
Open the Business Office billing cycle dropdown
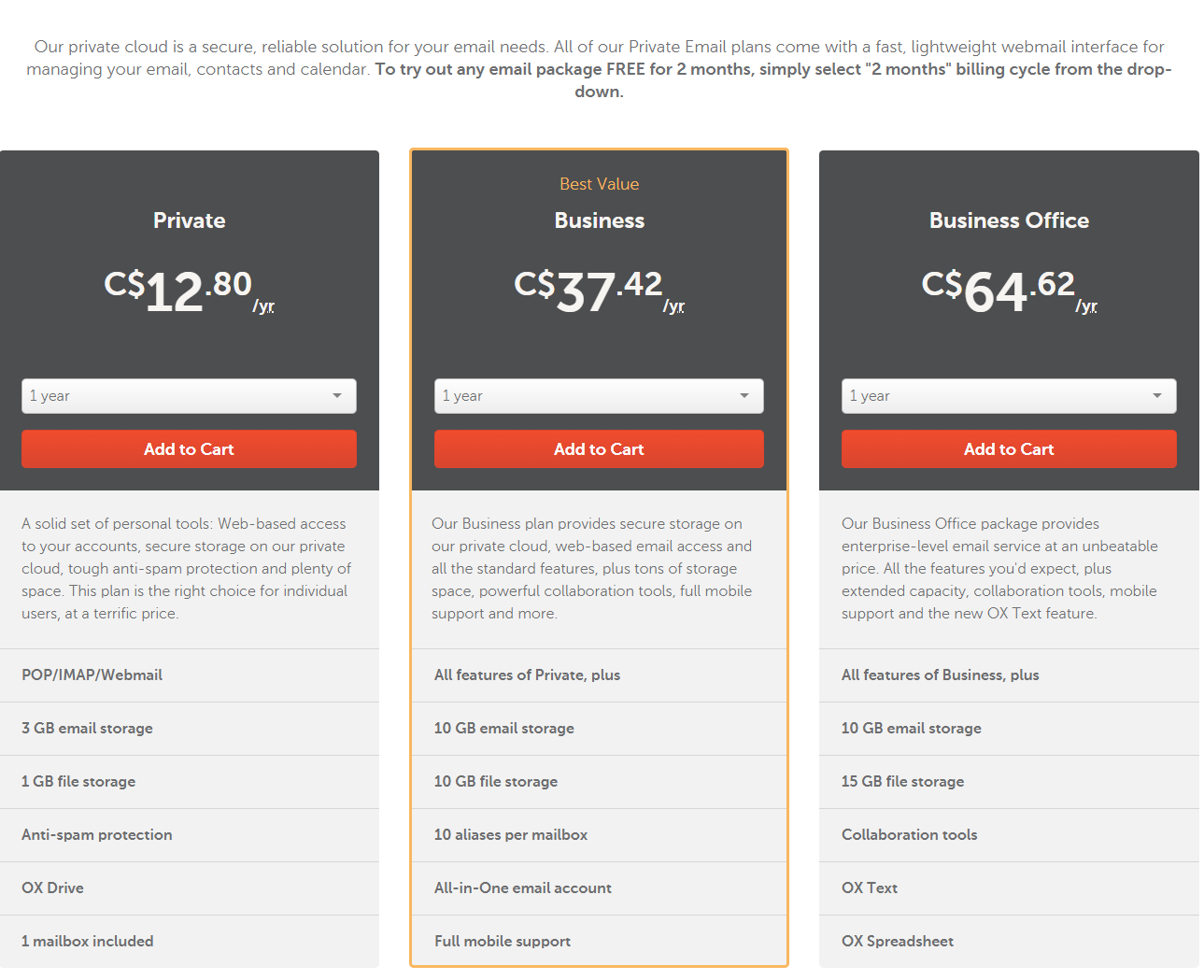coord(1009,395)
